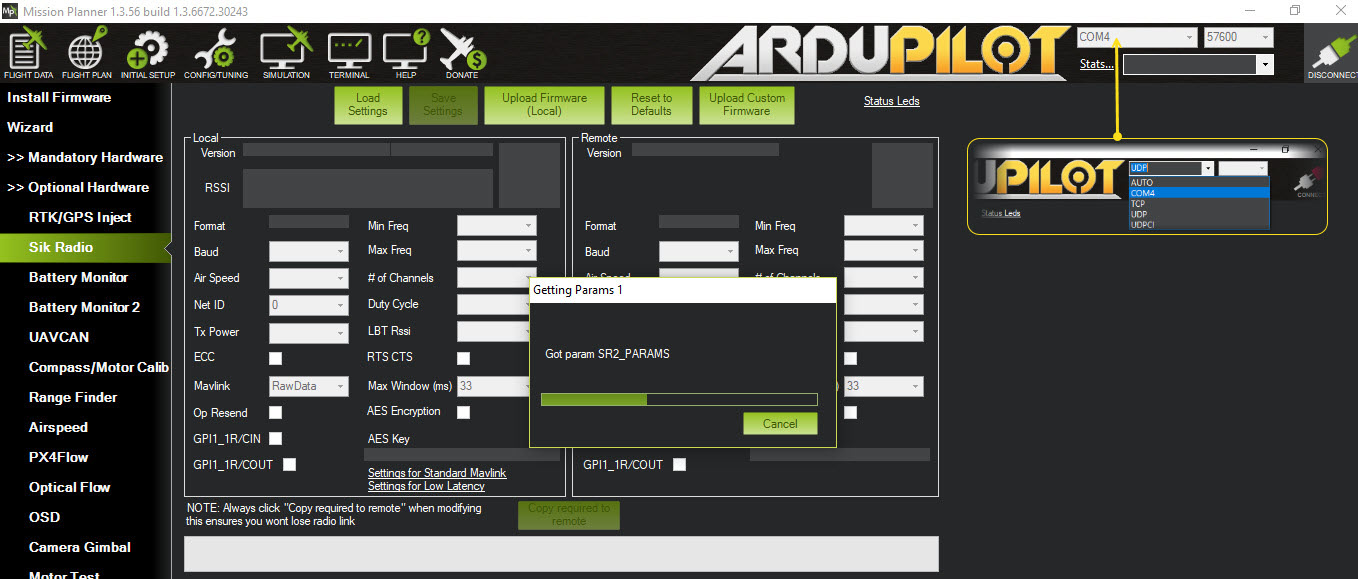The width and height of the screenshot is (1358, 579).
Task: Launch the Terminal icon
Action: [349, 53]
